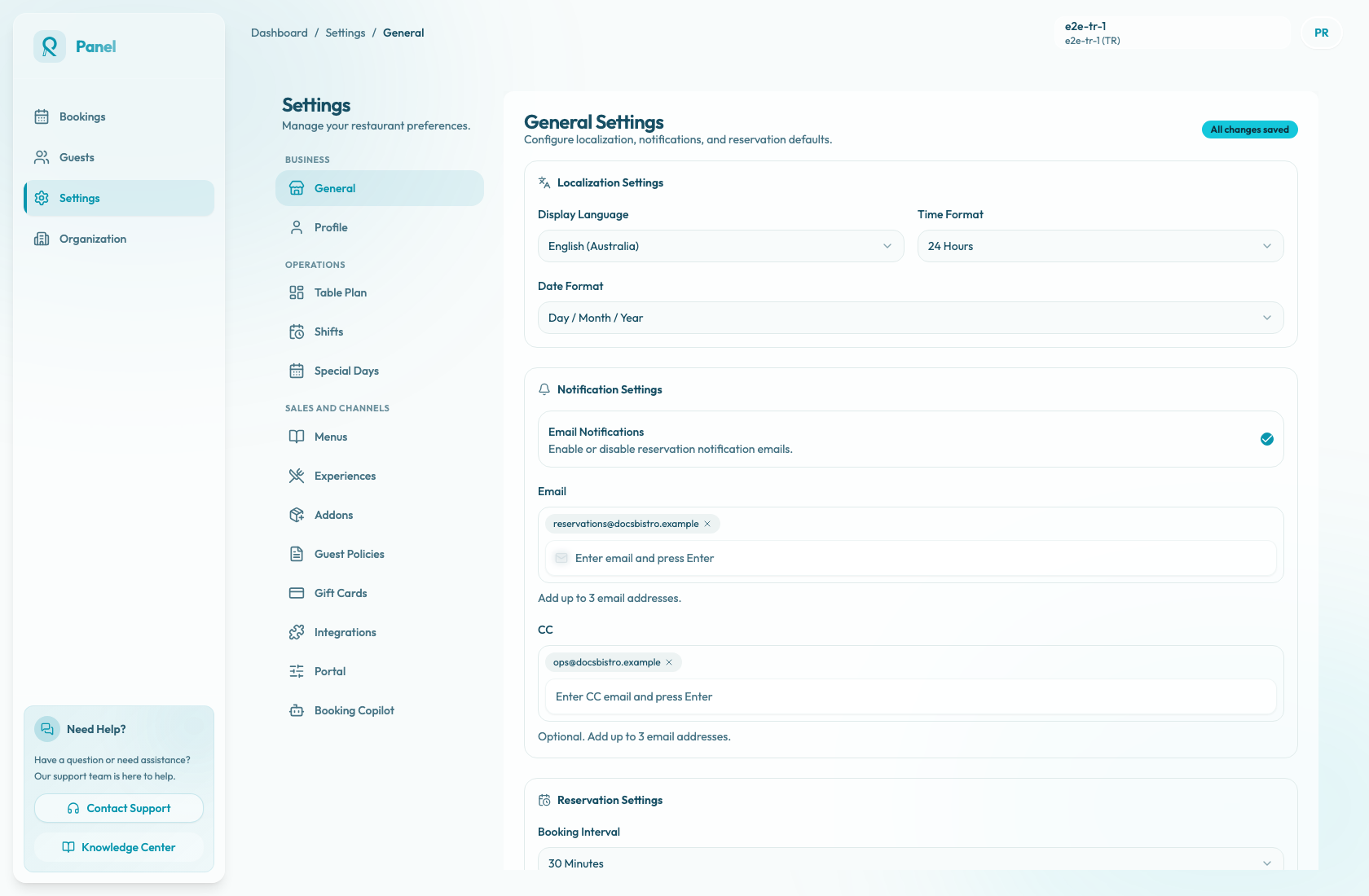The image size is (1369, 896).
Task: Click the Menus book icon
Action: [297, 437]
